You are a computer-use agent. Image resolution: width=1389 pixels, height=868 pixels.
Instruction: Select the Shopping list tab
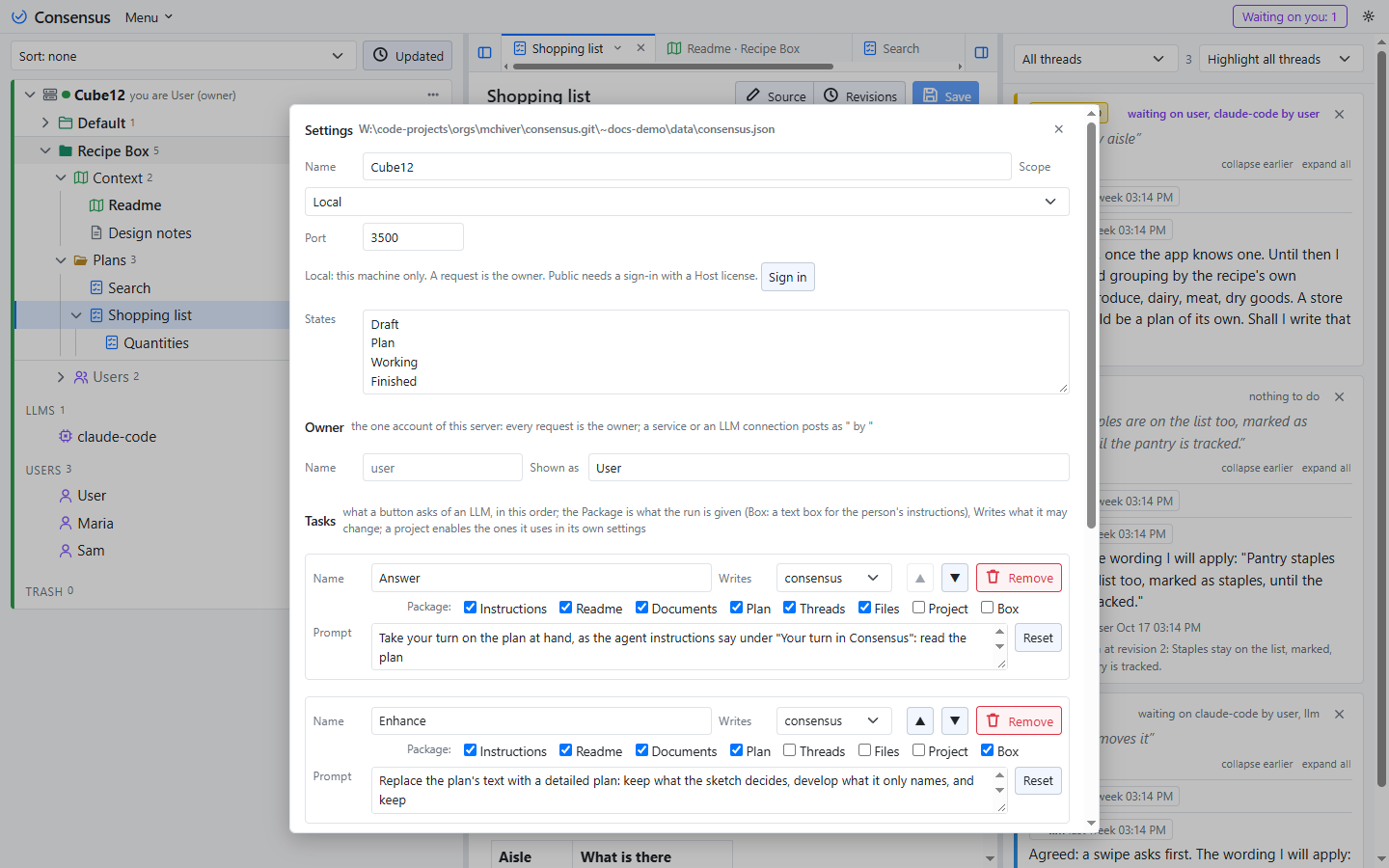coord(567,48)
